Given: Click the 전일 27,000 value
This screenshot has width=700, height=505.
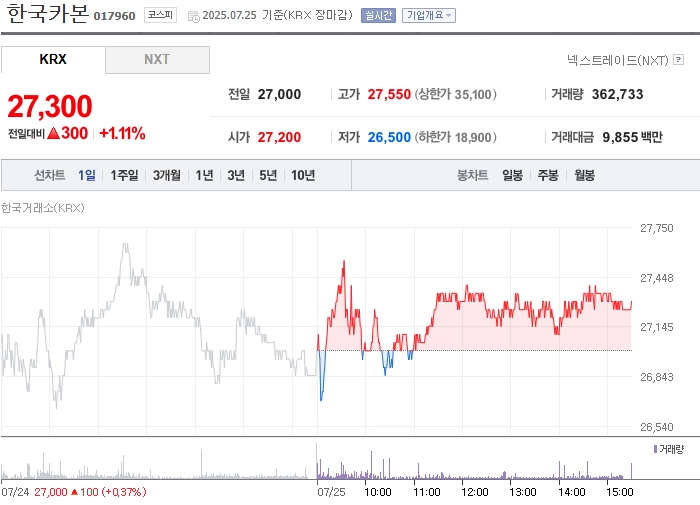Looking at the screenshot, I should coord(279,94).
